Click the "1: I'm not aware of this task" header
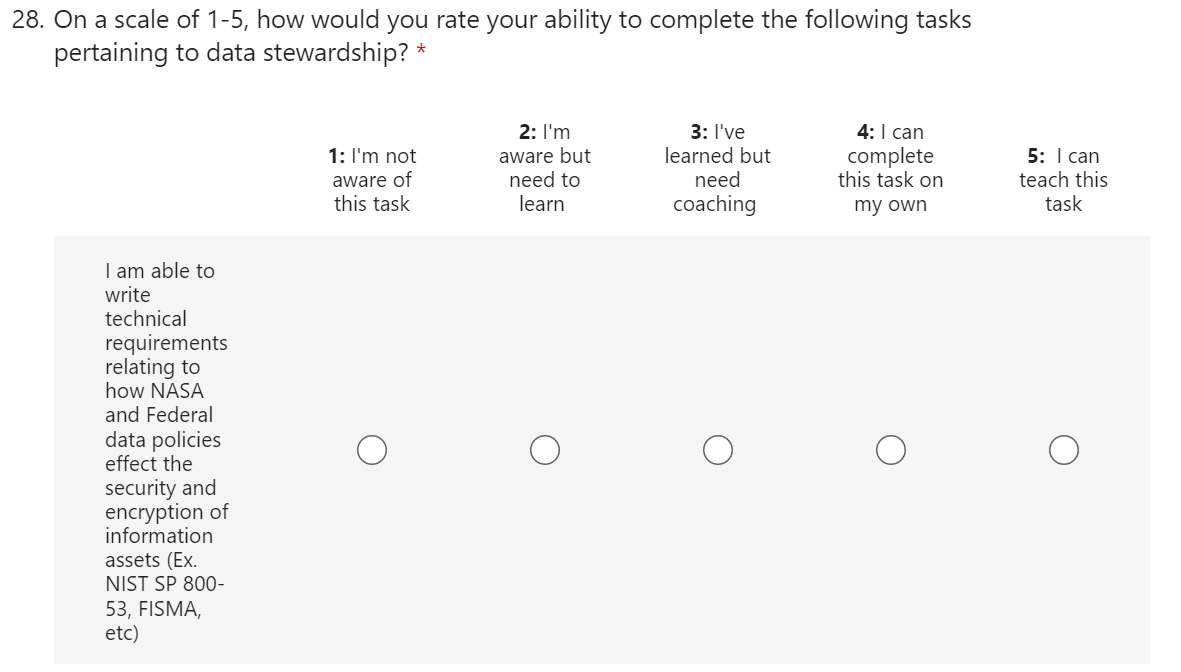 (x=371, y=180)
